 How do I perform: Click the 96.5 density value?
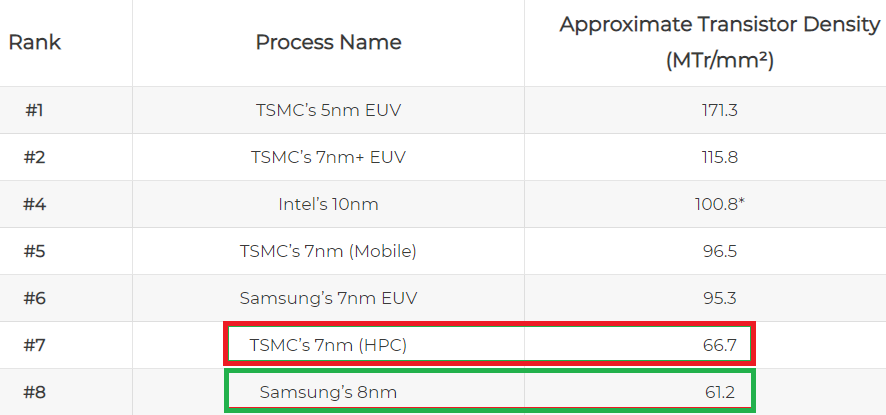pyautogui.click(x=720, y=250)
